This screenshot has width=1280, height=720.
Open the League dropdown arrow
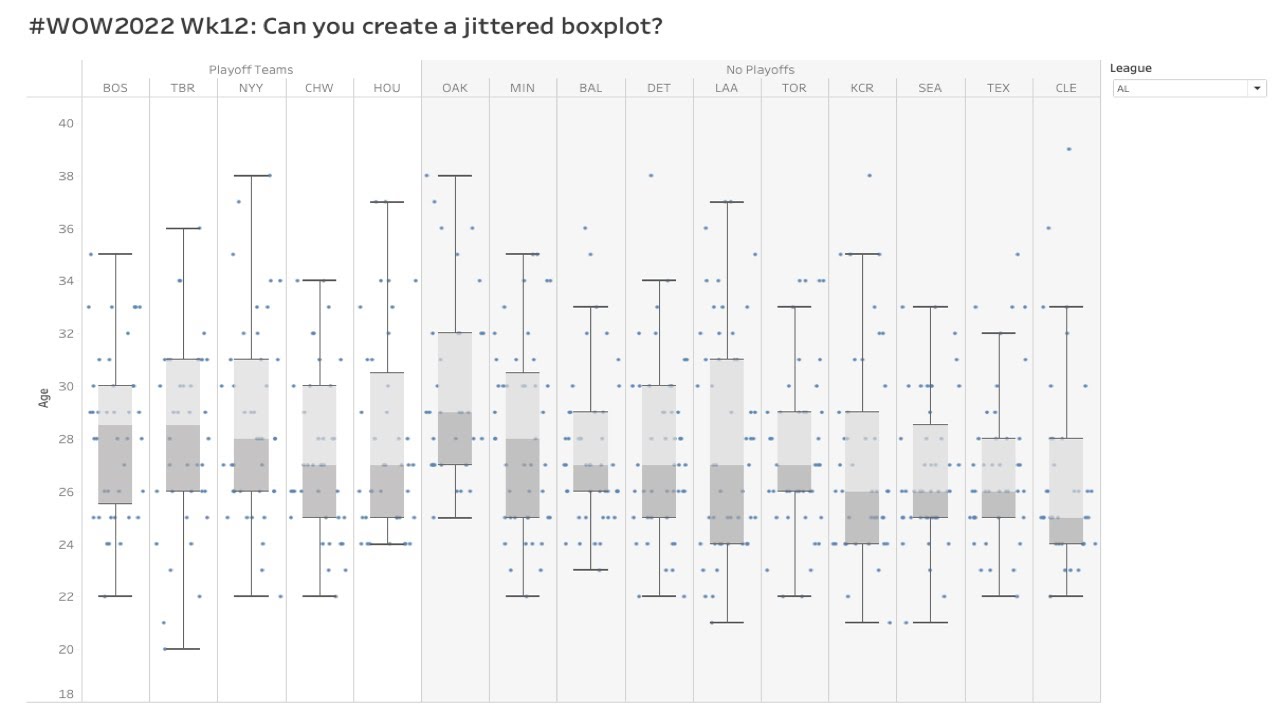tap(1257, 88)
